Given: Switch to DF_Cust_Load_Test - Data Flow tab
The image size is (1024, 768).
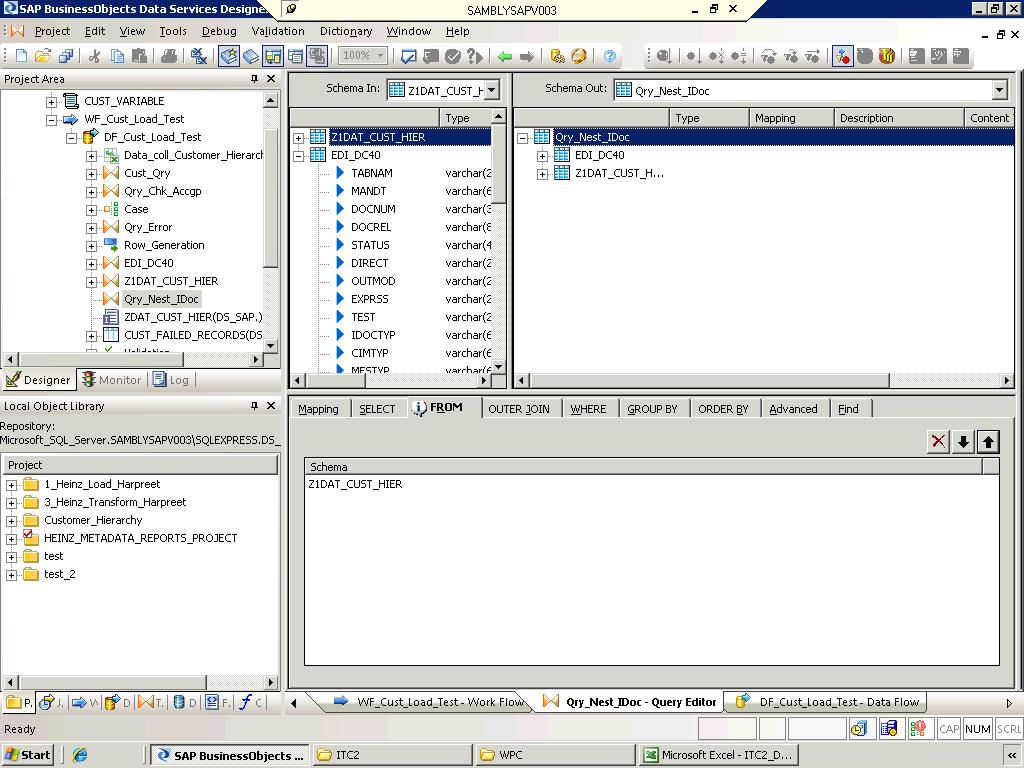Looking at the screenshot, I should coord(827,702).
